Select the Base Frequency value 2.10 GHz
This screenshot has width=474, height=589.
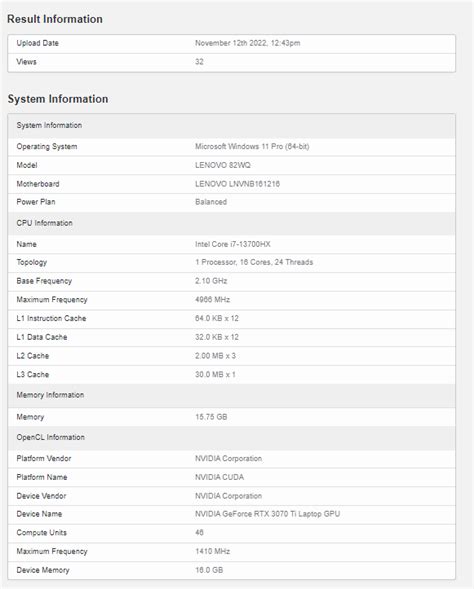coord(211,281)
